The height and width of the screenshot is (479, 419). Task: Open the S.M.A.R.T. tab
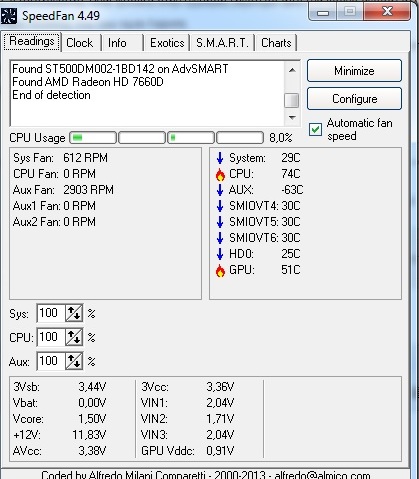(x=222, y=43)
